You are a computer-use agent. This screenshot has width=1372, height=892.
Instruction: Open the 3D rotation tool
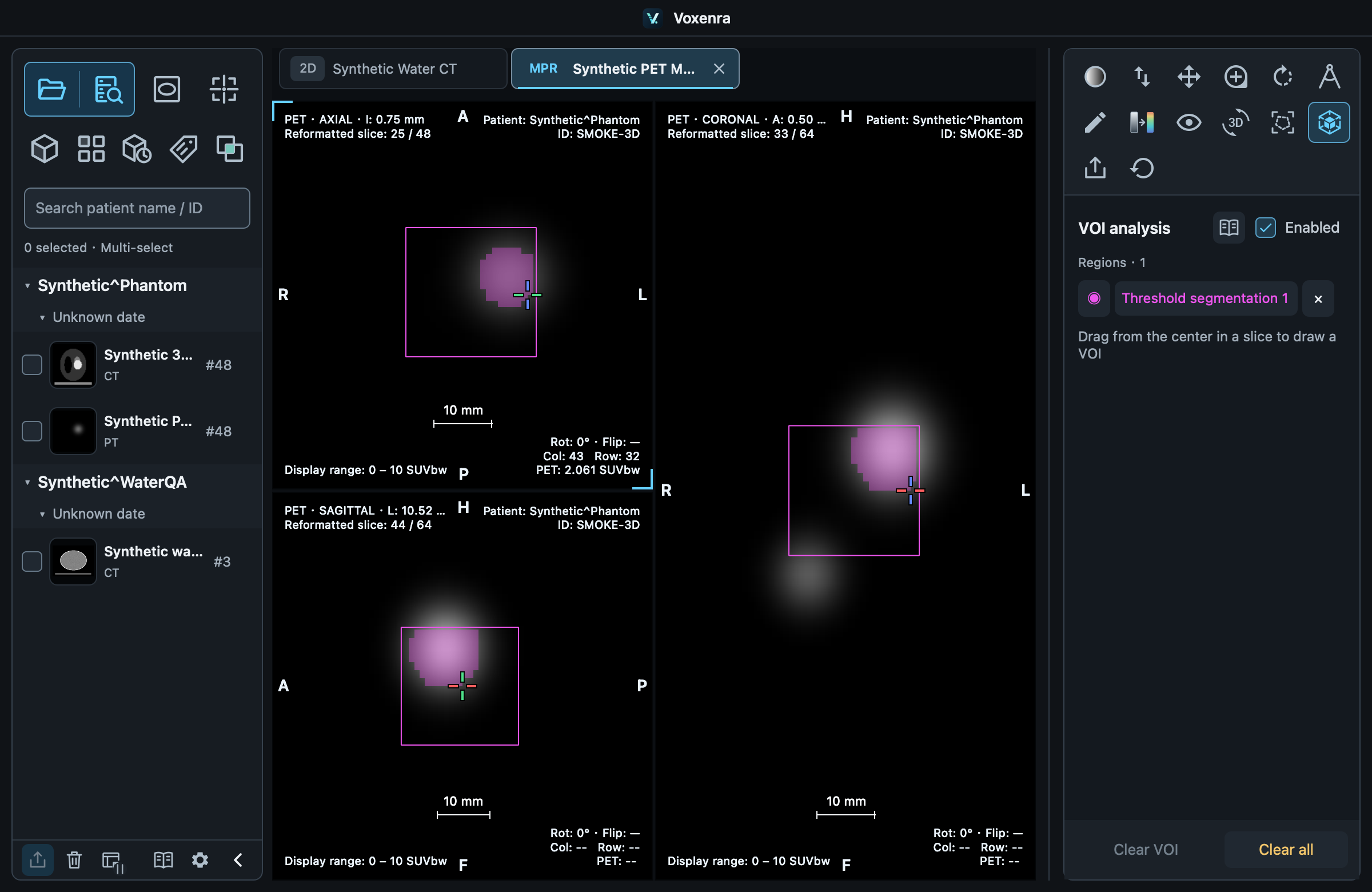1235,122
